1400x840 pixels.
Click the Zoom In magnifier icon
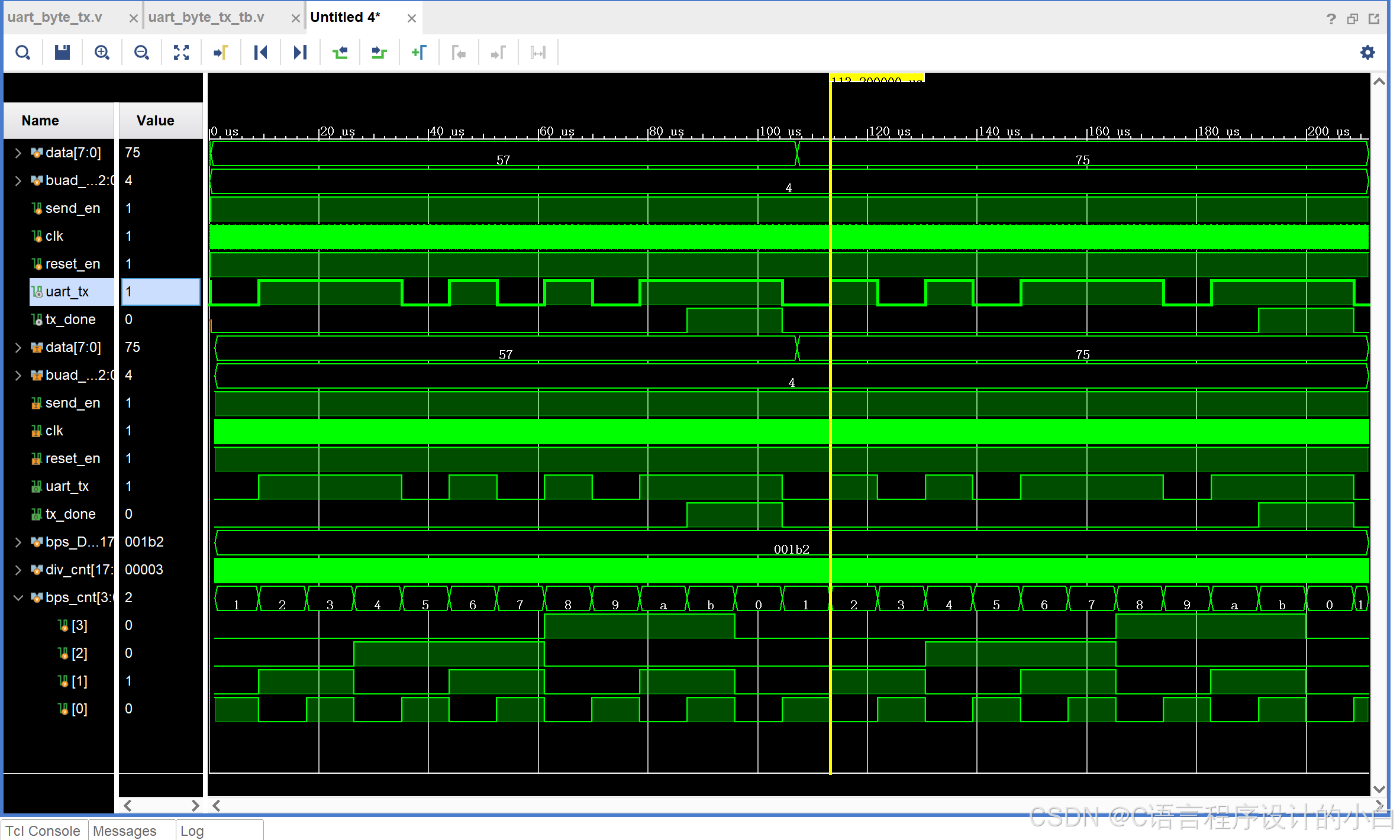click(102, 53)
